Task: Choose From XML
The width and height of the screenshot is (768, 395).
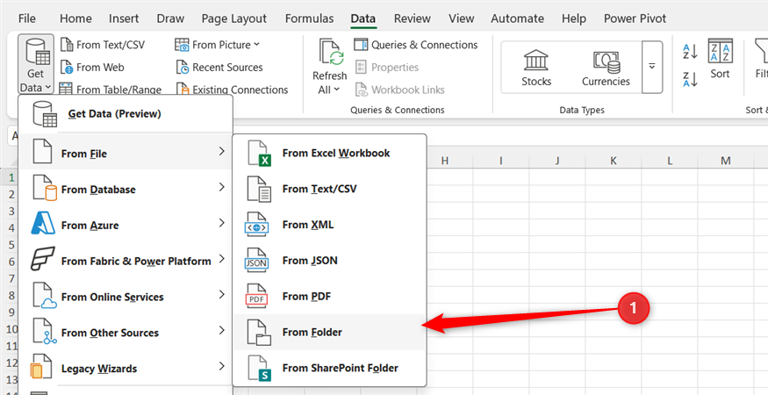Action: click(330, 224)
